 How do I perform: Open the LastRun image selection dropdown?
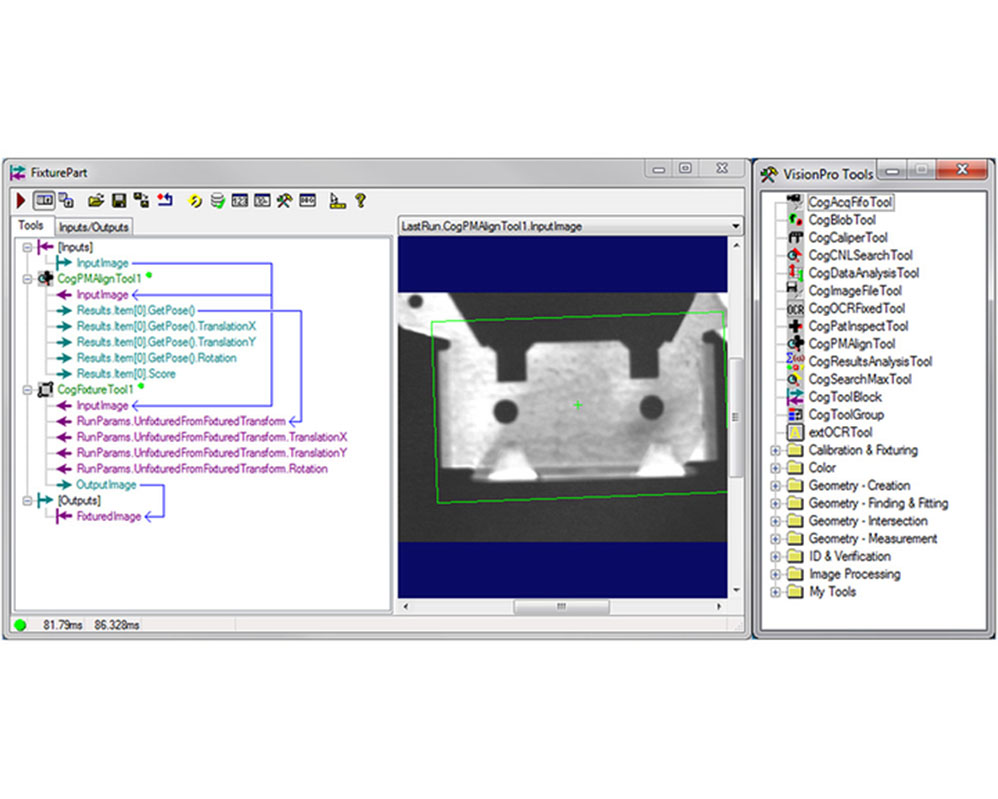735,226
